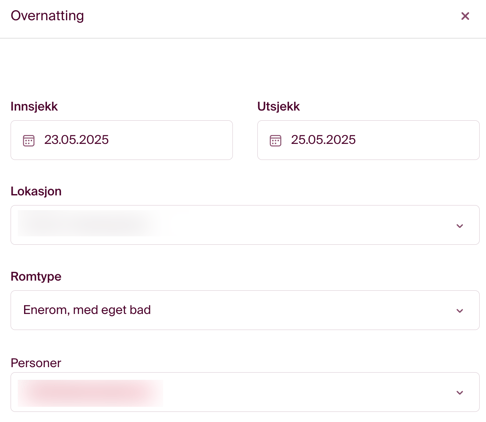Click the blurred pink Personer value
The height and width of the screenshot is (422, 486).
coord(90,393)
